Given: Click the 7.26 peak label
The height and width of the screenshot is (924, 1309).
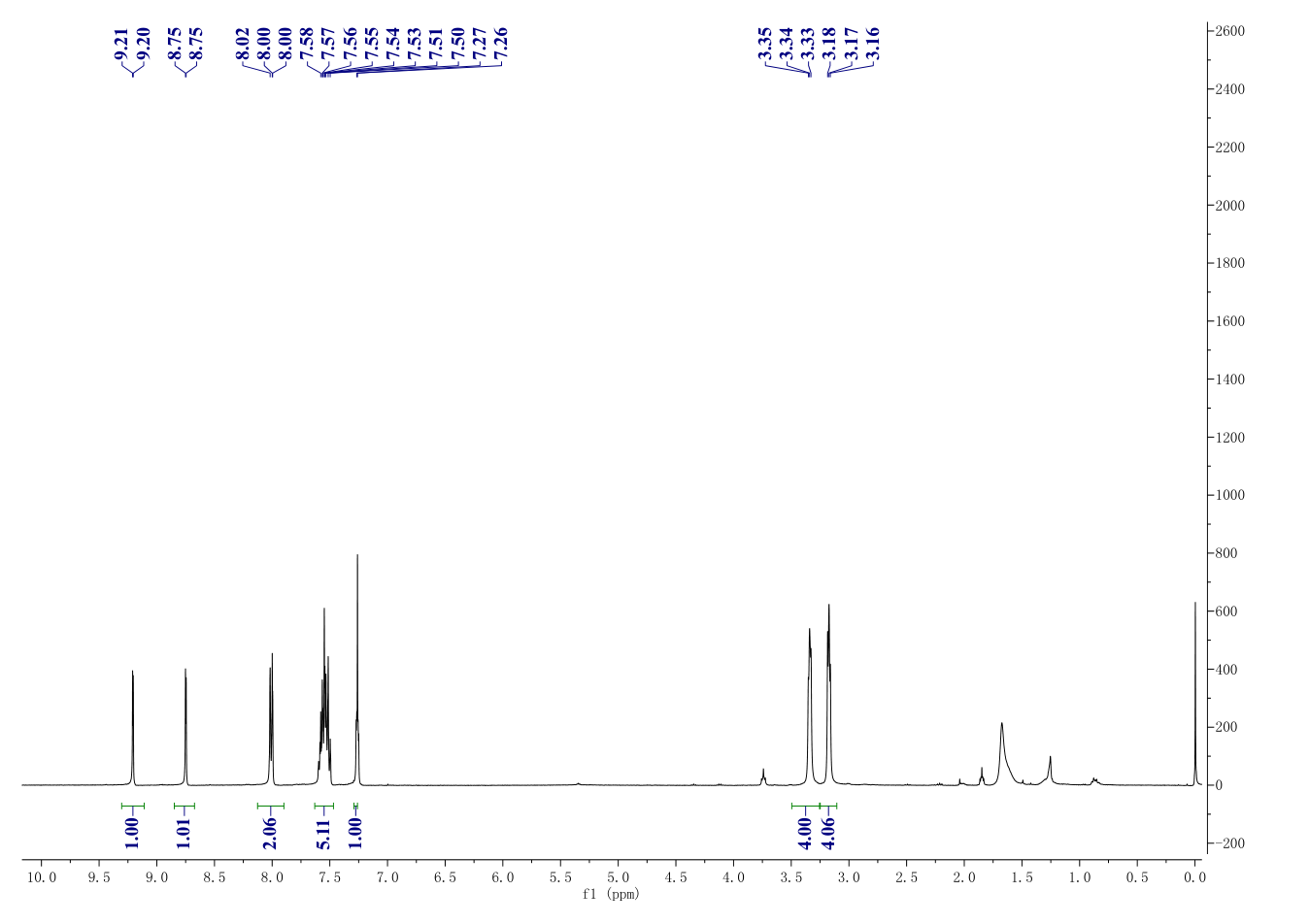Looking at the screenshot, I should pyautogui.click(x=501, y=45).
